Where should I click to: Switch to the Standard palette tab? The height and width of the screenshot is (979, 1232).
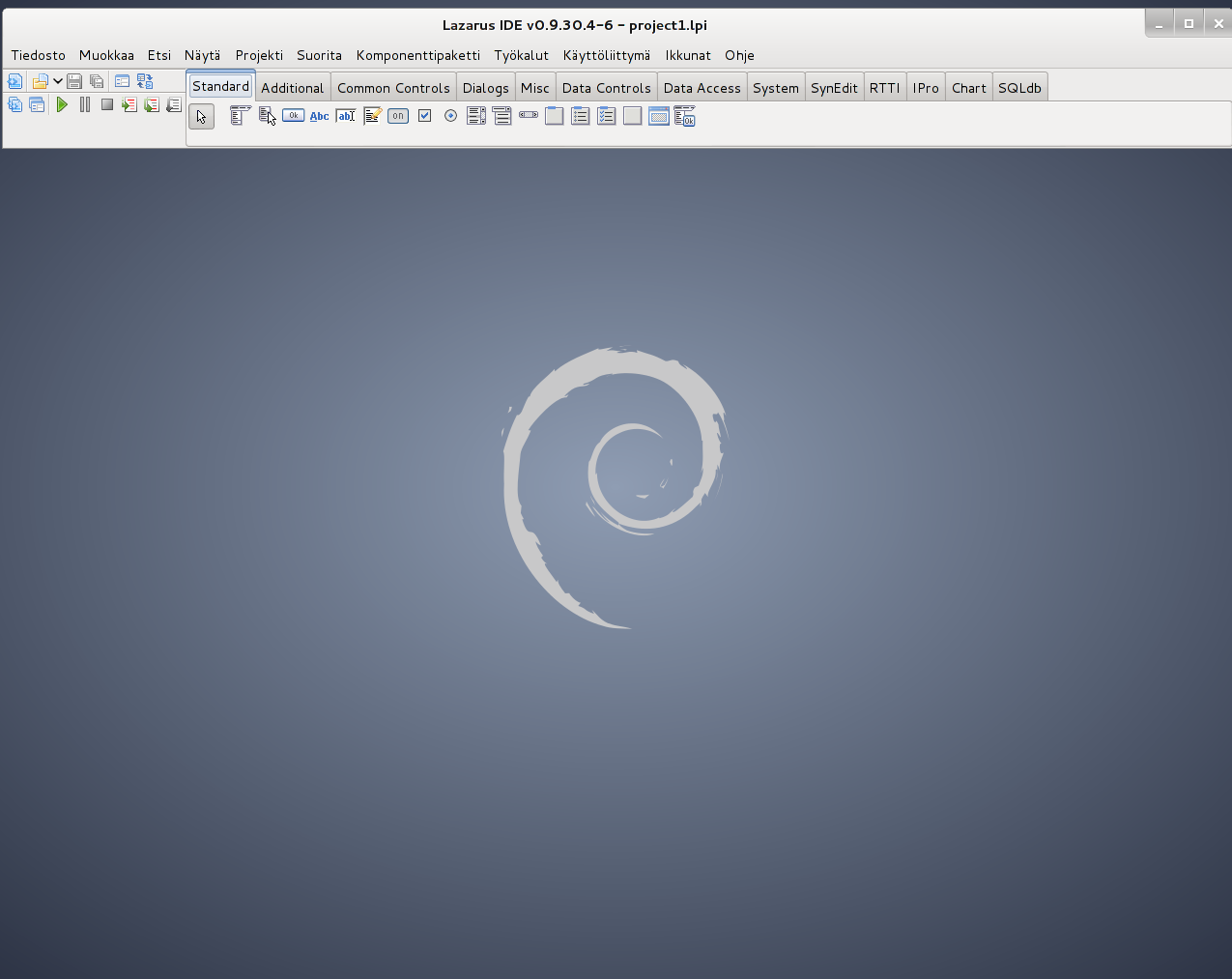point(220,86)
